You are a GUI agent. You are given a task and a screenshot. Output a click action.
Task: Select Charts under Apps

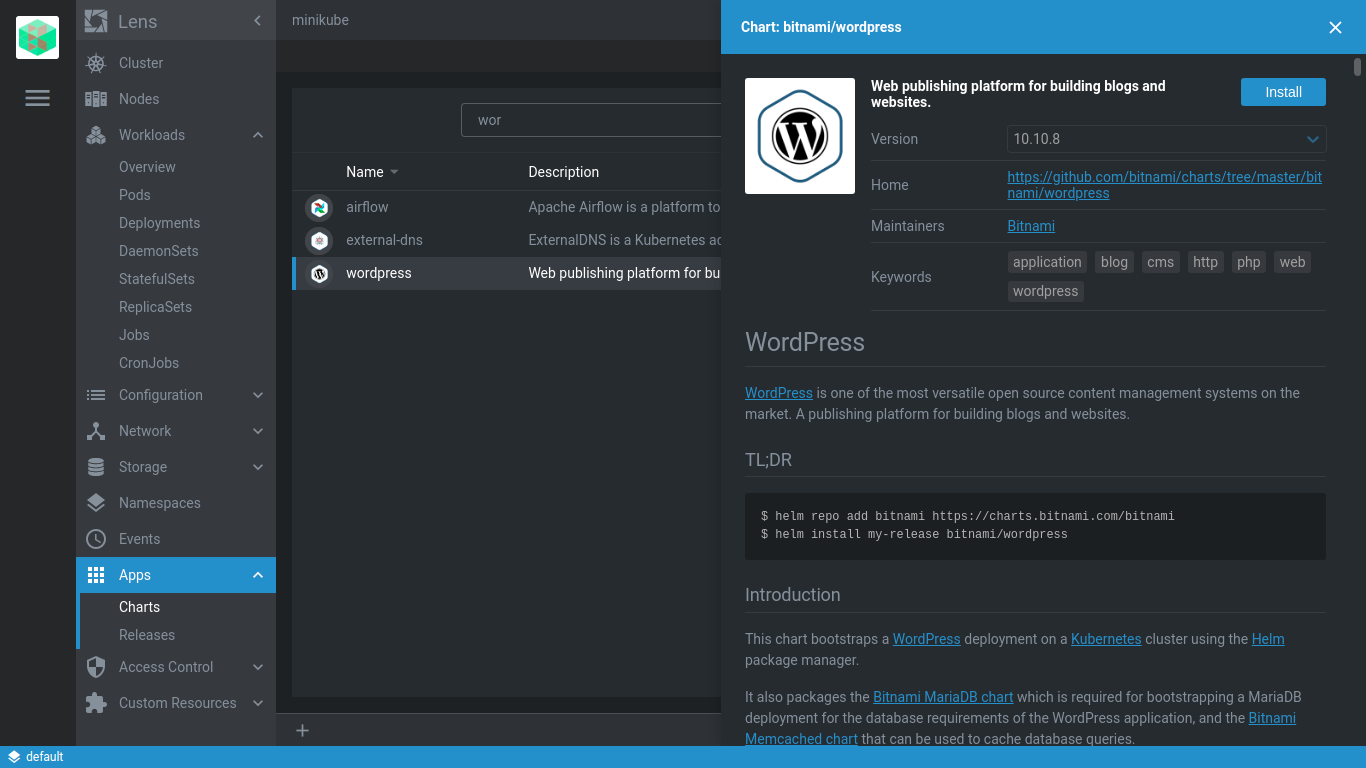pyautogui.click(x=139, y=607)
